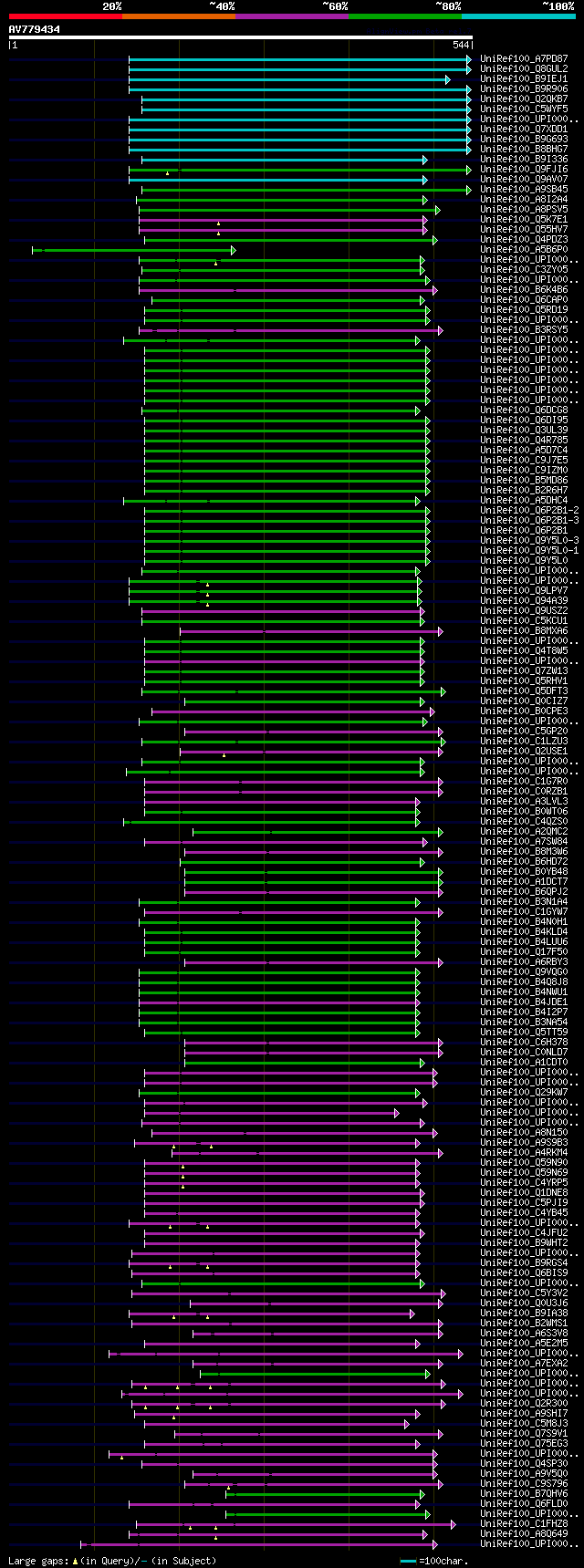Select the UniRef100_A4RKM4 label
The image size is (584, 1568).
(x=524, y=1152)
